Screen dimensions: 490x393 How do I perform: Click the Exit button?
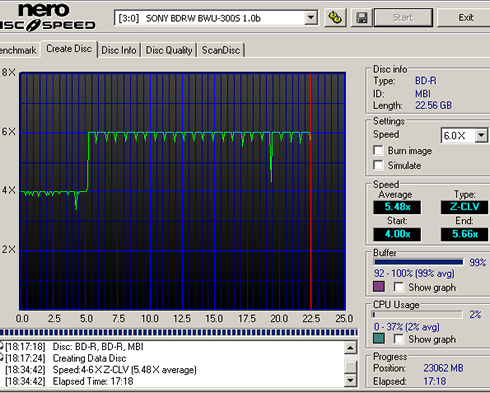465,18
